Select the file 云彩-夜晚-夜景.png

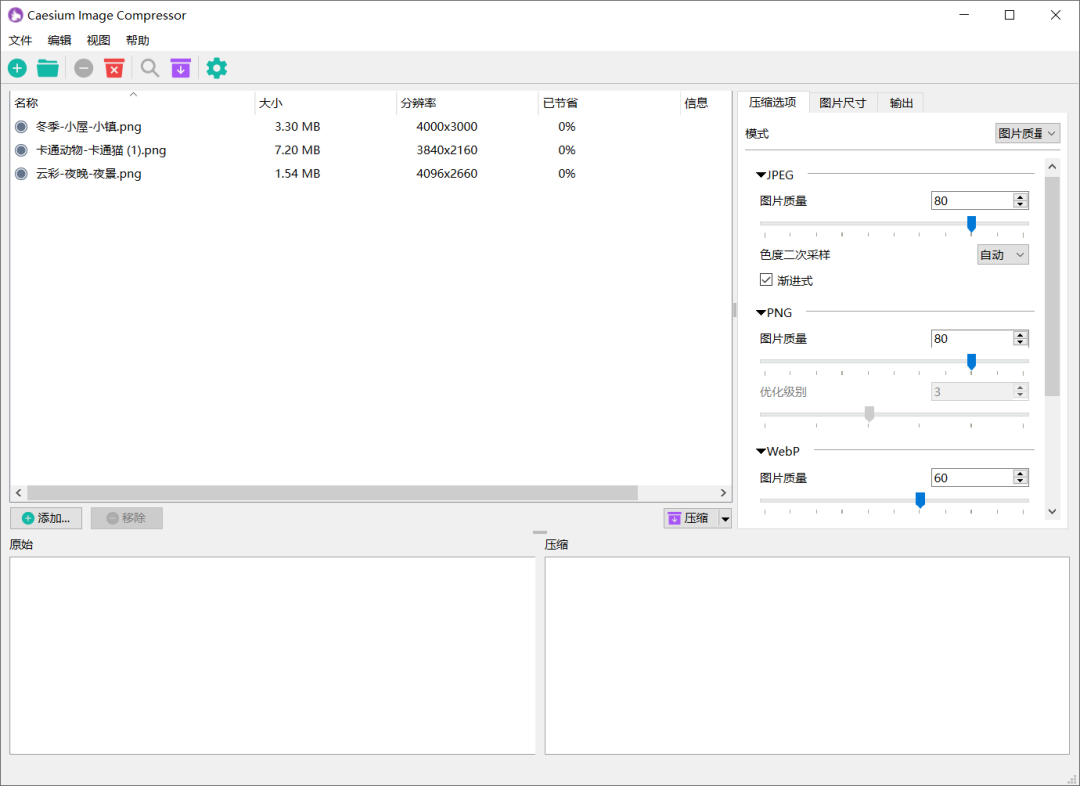click(89, 174)
